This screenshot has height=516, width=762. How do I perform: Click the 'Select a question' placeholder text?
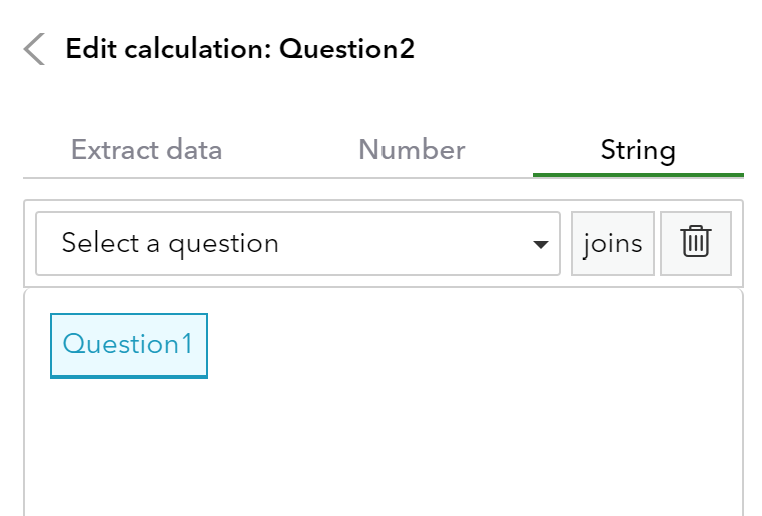[170, 243]
